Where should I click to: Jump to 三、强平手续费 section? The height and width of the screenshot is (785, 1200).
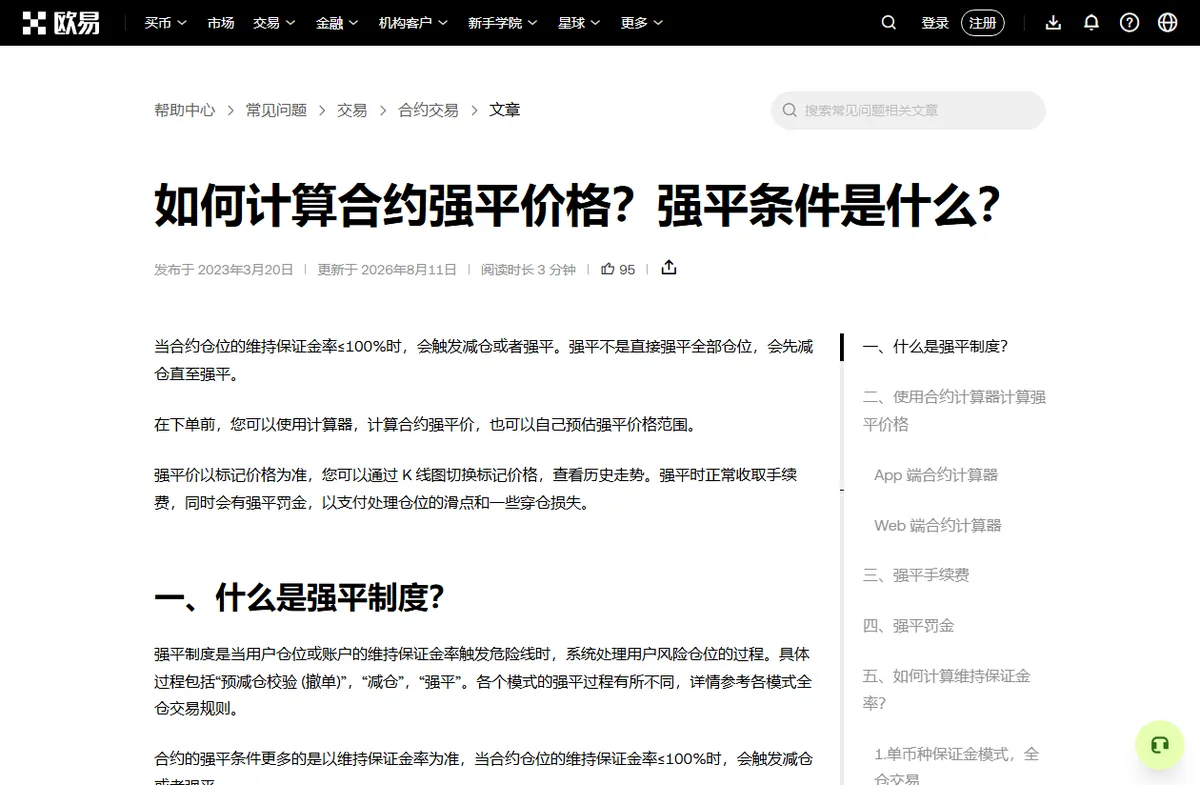click(x=916, y=575)
